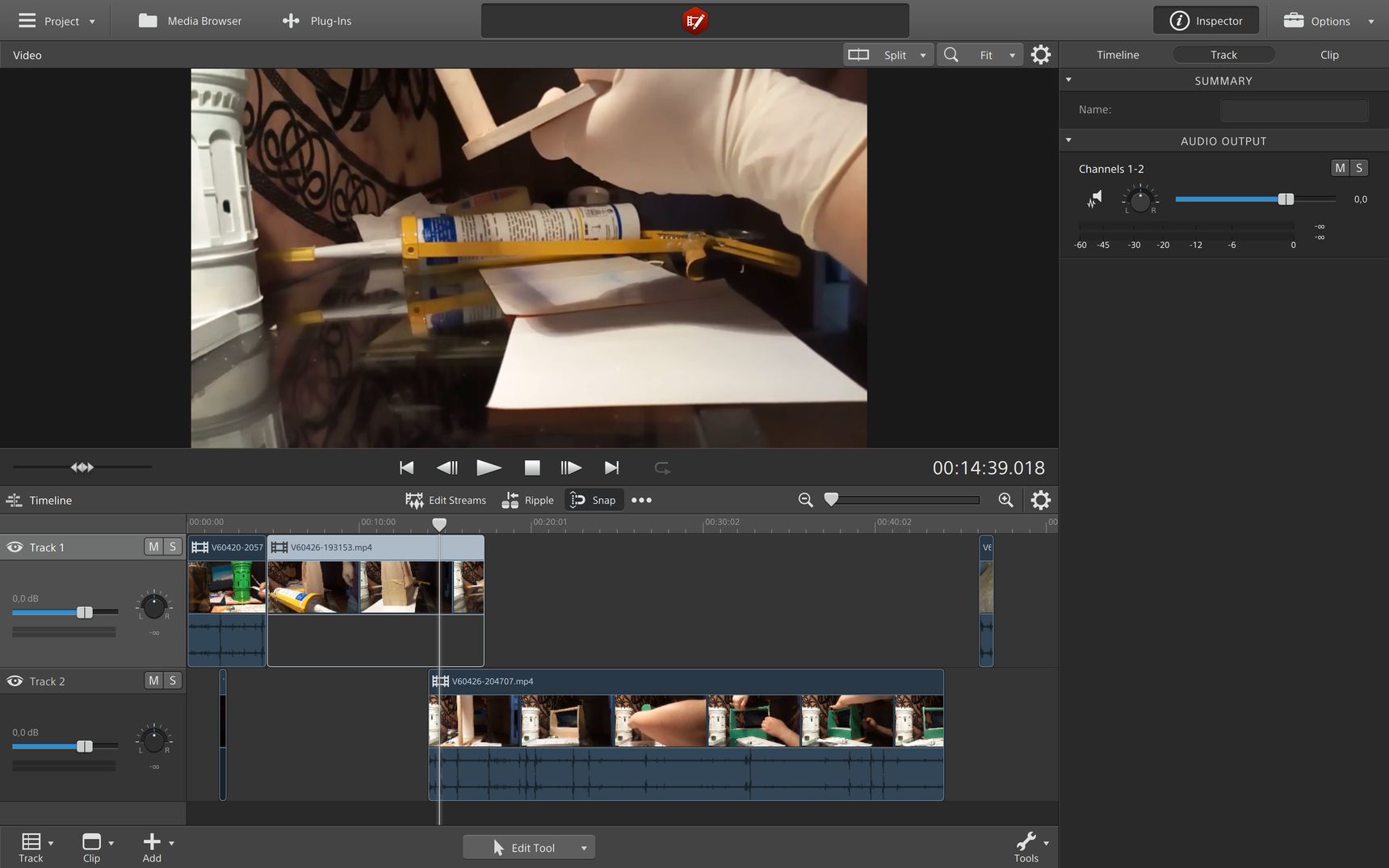Open the Clip menu at bottom
The image size is (1389, 868).
(x=97, y=847)
